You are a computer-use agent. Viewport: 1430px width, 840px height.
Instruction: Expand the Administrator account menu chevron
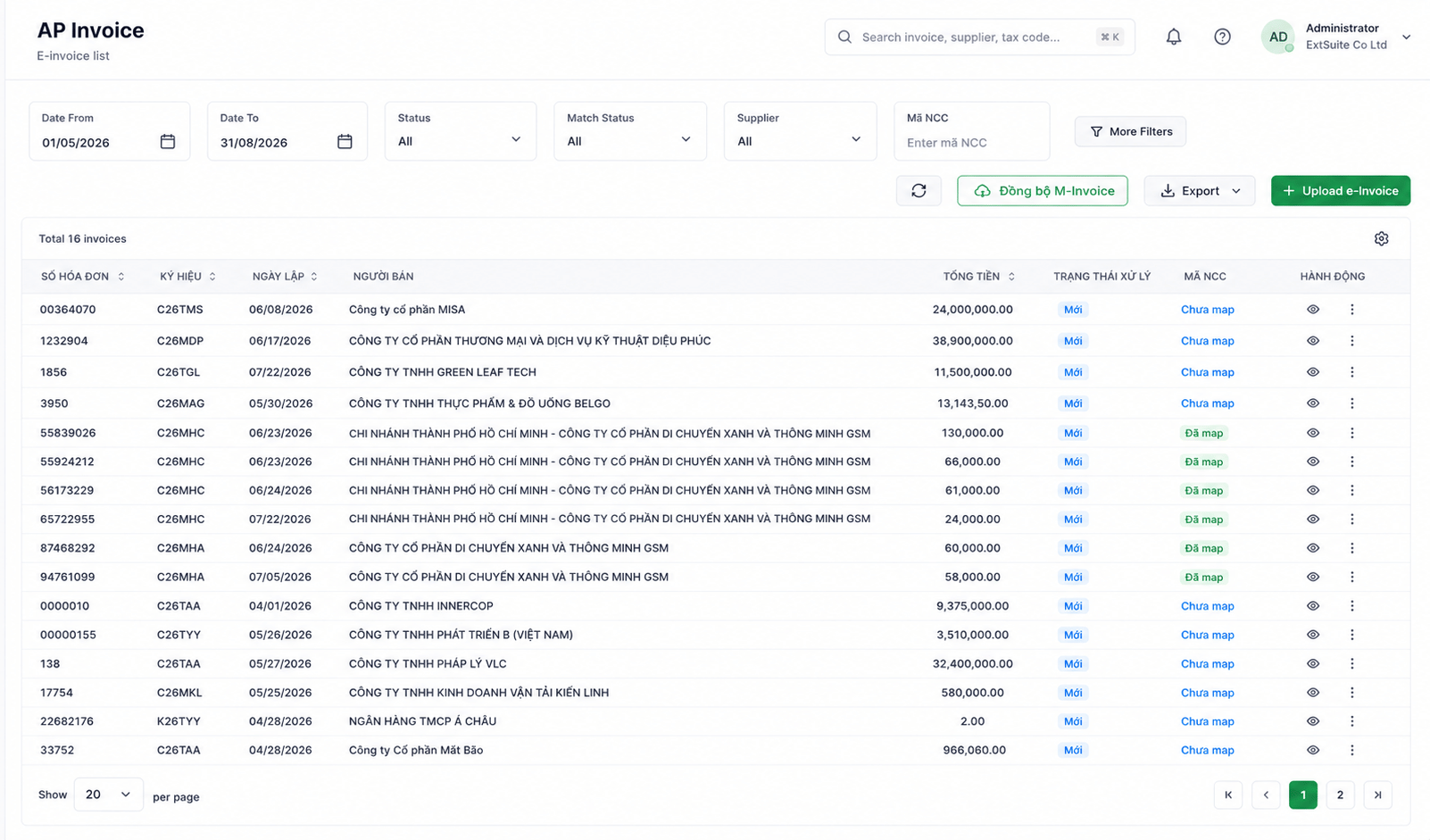click(1406, 37)
